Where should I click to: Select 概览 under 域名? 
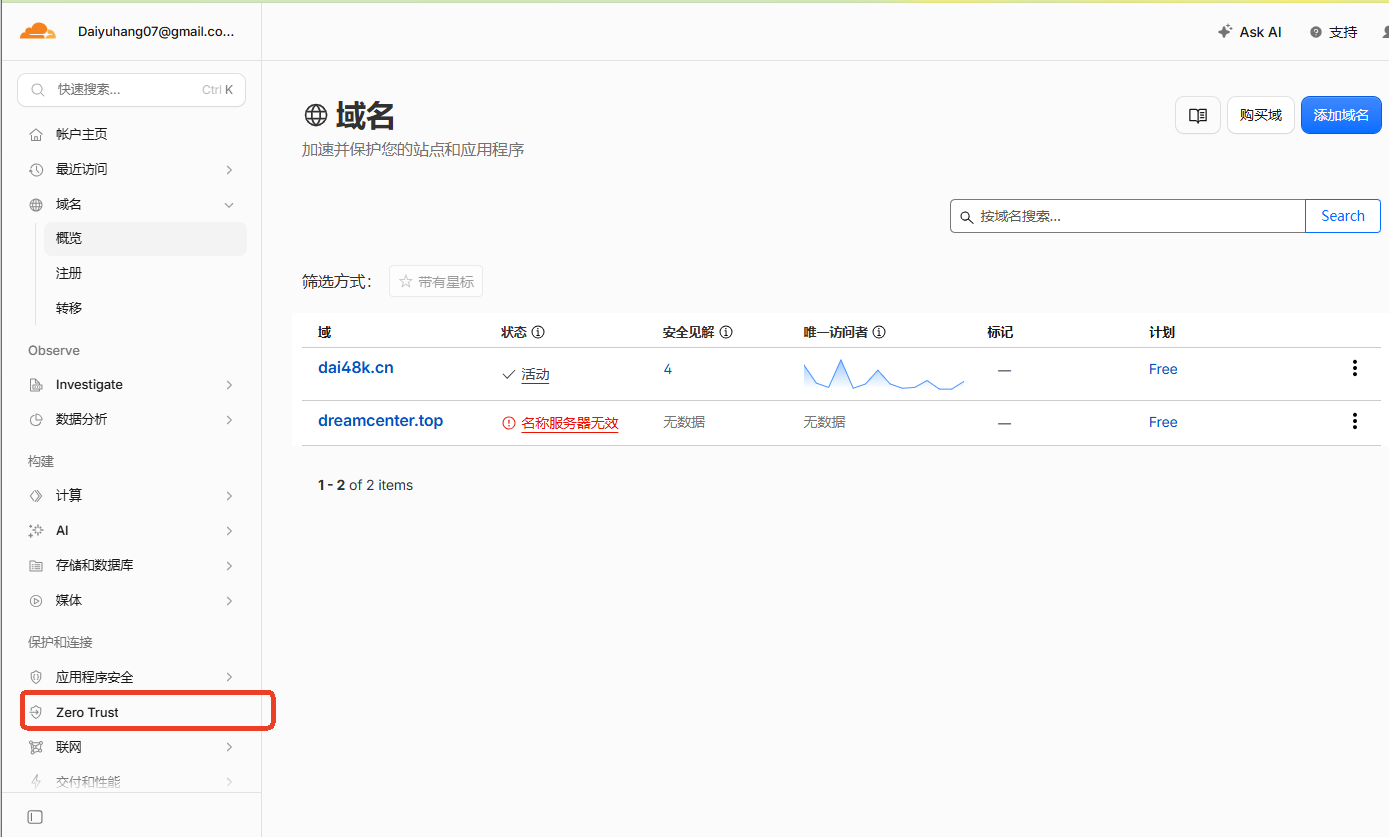(145, 238)
